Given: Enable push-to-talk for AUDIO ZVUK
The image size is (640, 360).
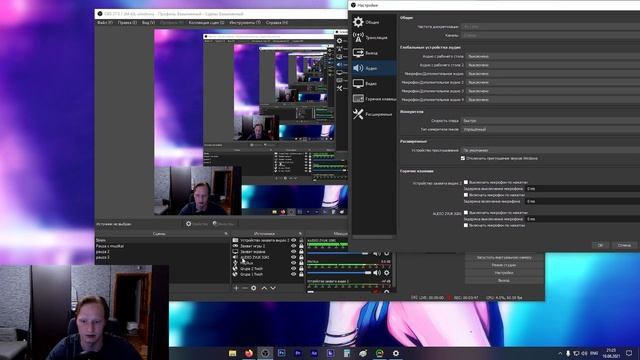Looking at the screenshot, I should 466,225.
